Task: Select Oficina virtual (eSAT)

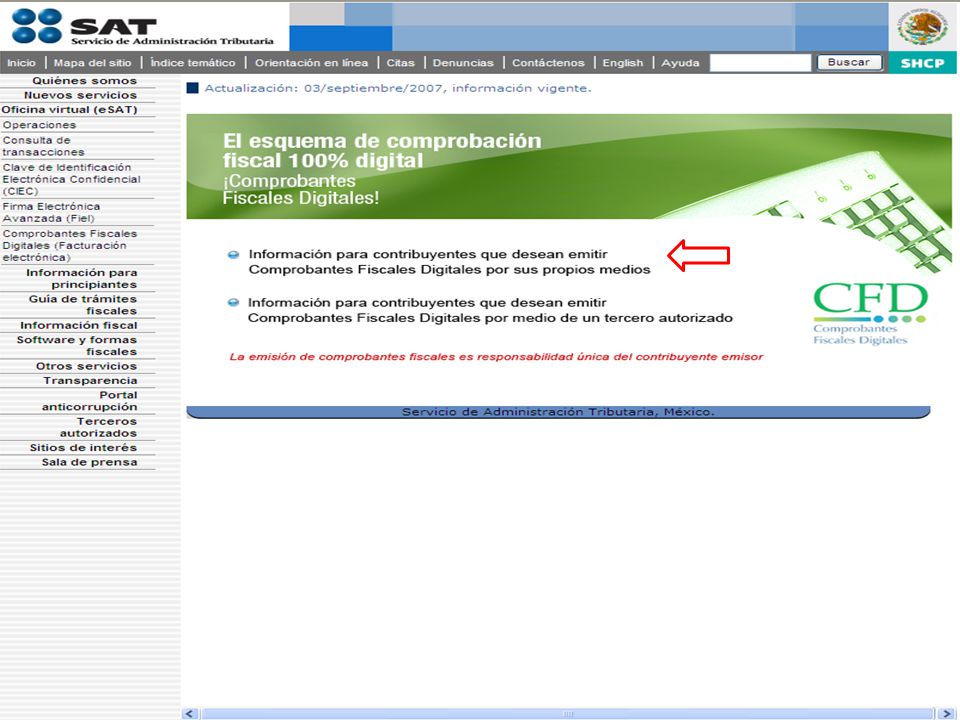Action: [x=69, y=110]
